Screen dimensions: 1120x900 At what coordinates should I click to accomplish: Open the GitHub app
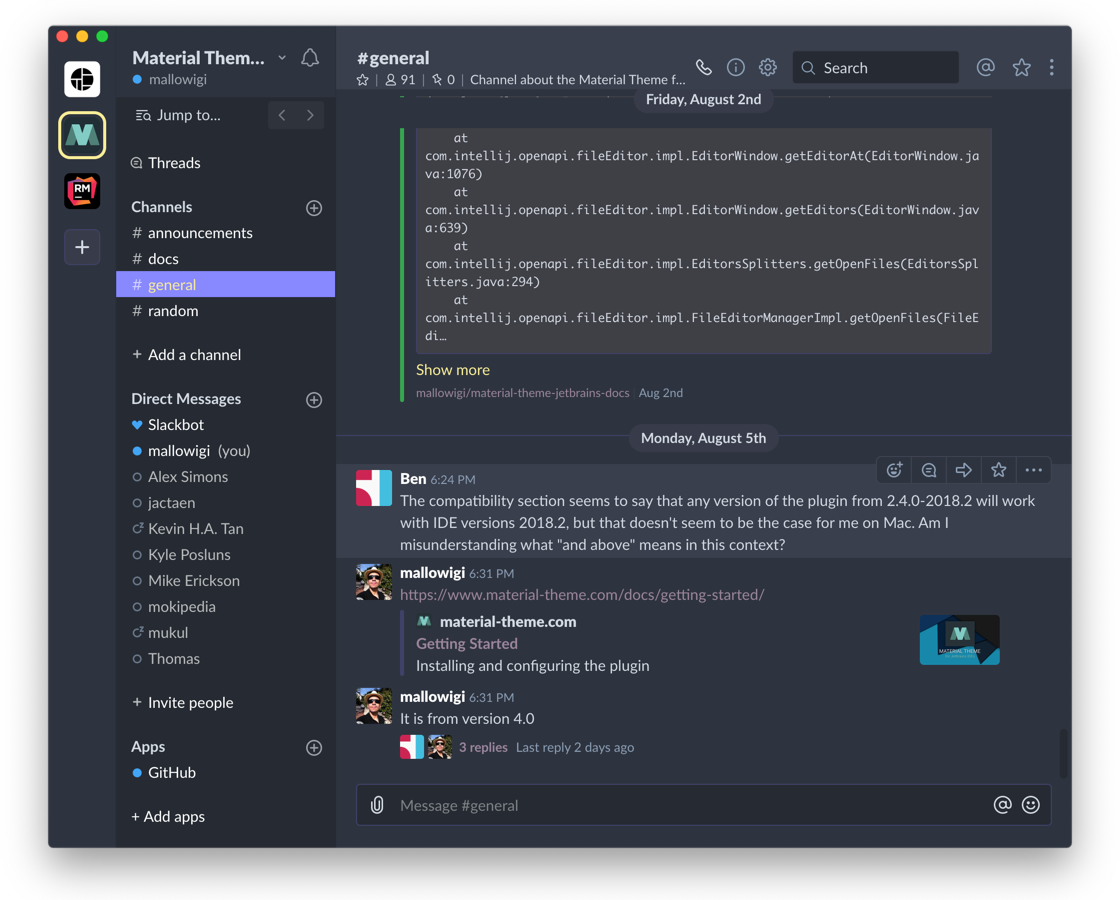226,773
